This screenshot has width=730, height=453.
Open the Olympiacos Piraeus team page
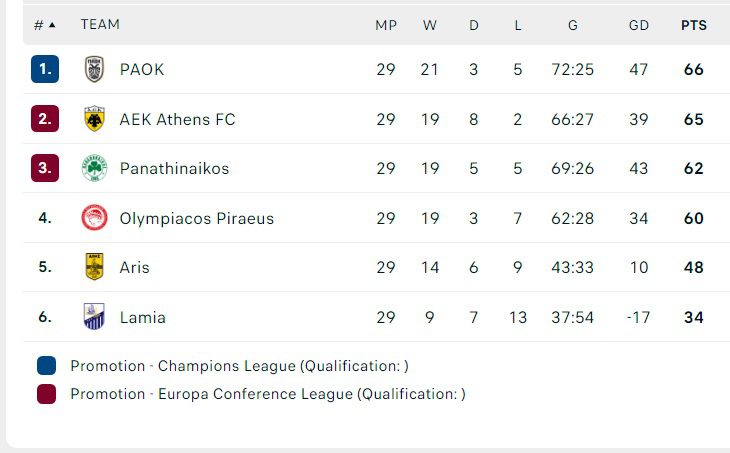click(x=196, y=218)
